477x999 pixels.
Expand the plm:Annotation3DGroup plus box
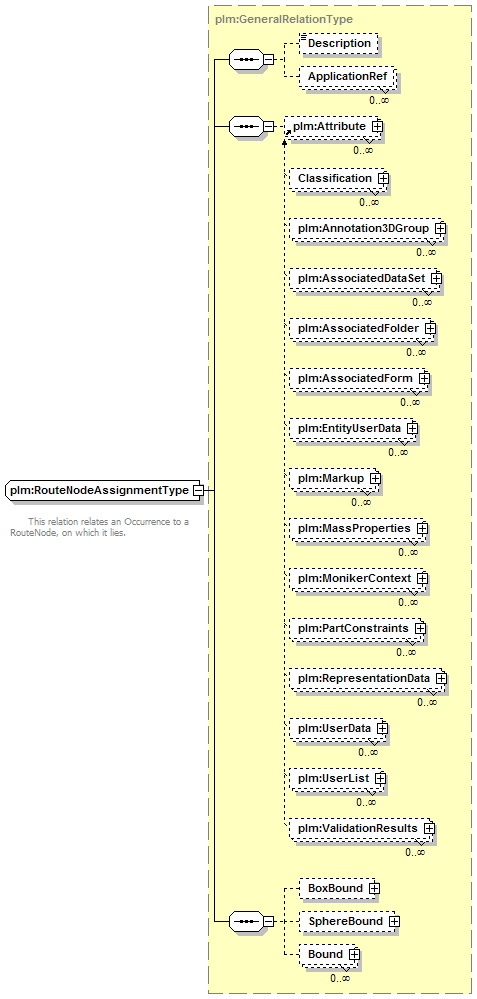click(x=440, y=228)
